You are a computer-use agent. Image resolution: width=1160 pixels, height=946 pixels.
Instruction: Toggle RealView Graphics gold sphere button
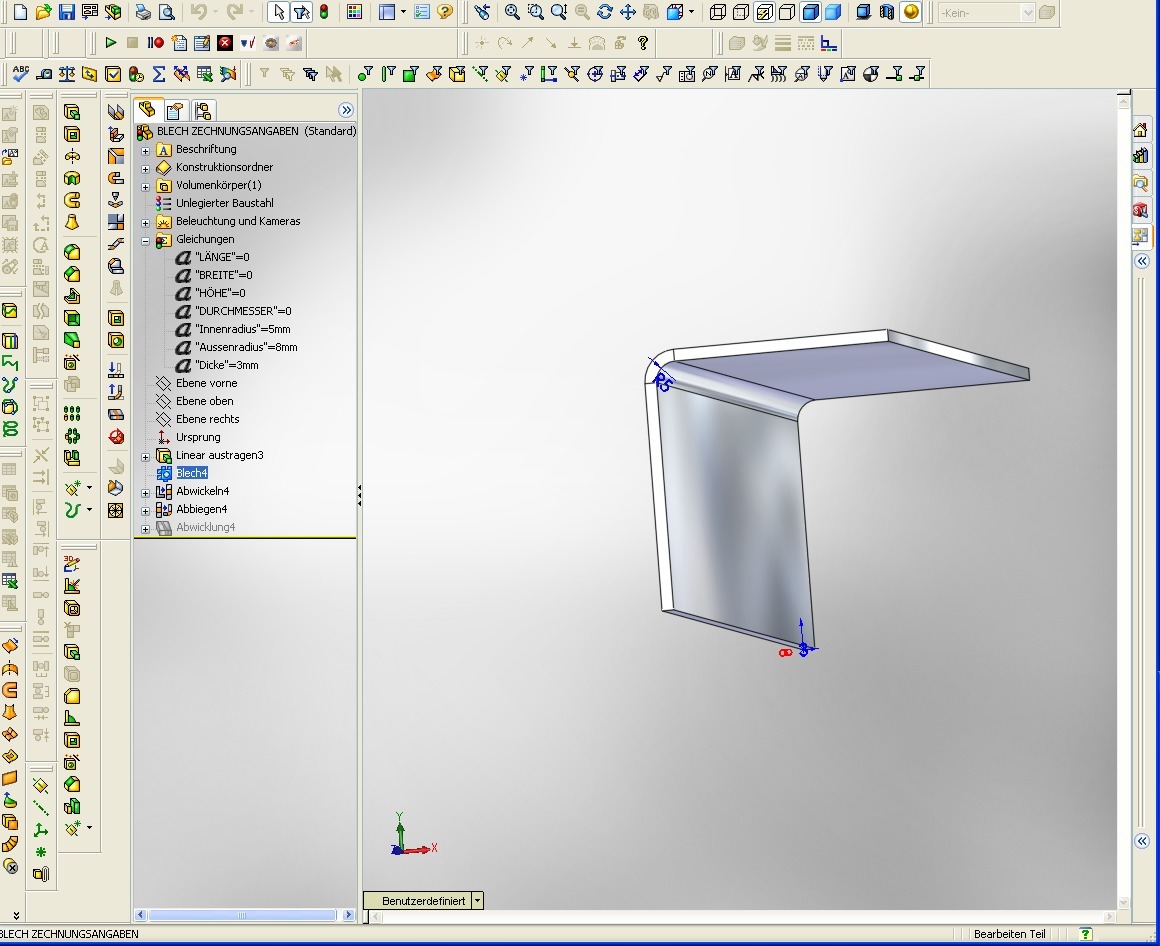pos(911,12)
